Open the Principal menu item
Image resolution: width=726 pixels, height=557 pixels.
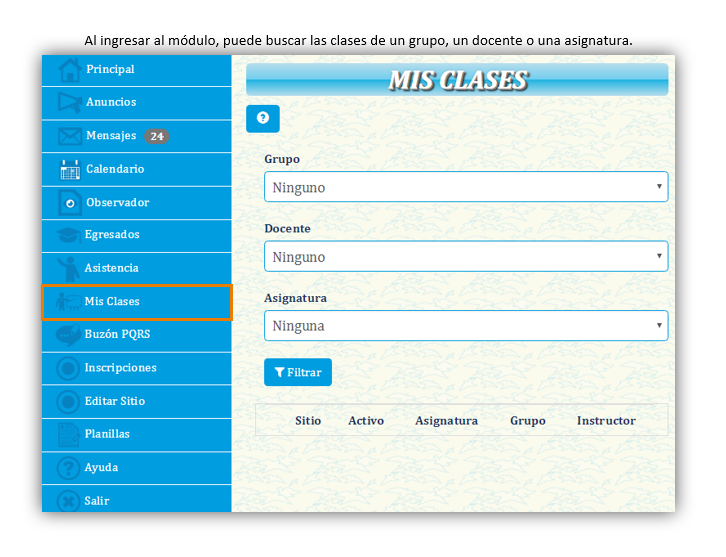click(x=137, y=70)
